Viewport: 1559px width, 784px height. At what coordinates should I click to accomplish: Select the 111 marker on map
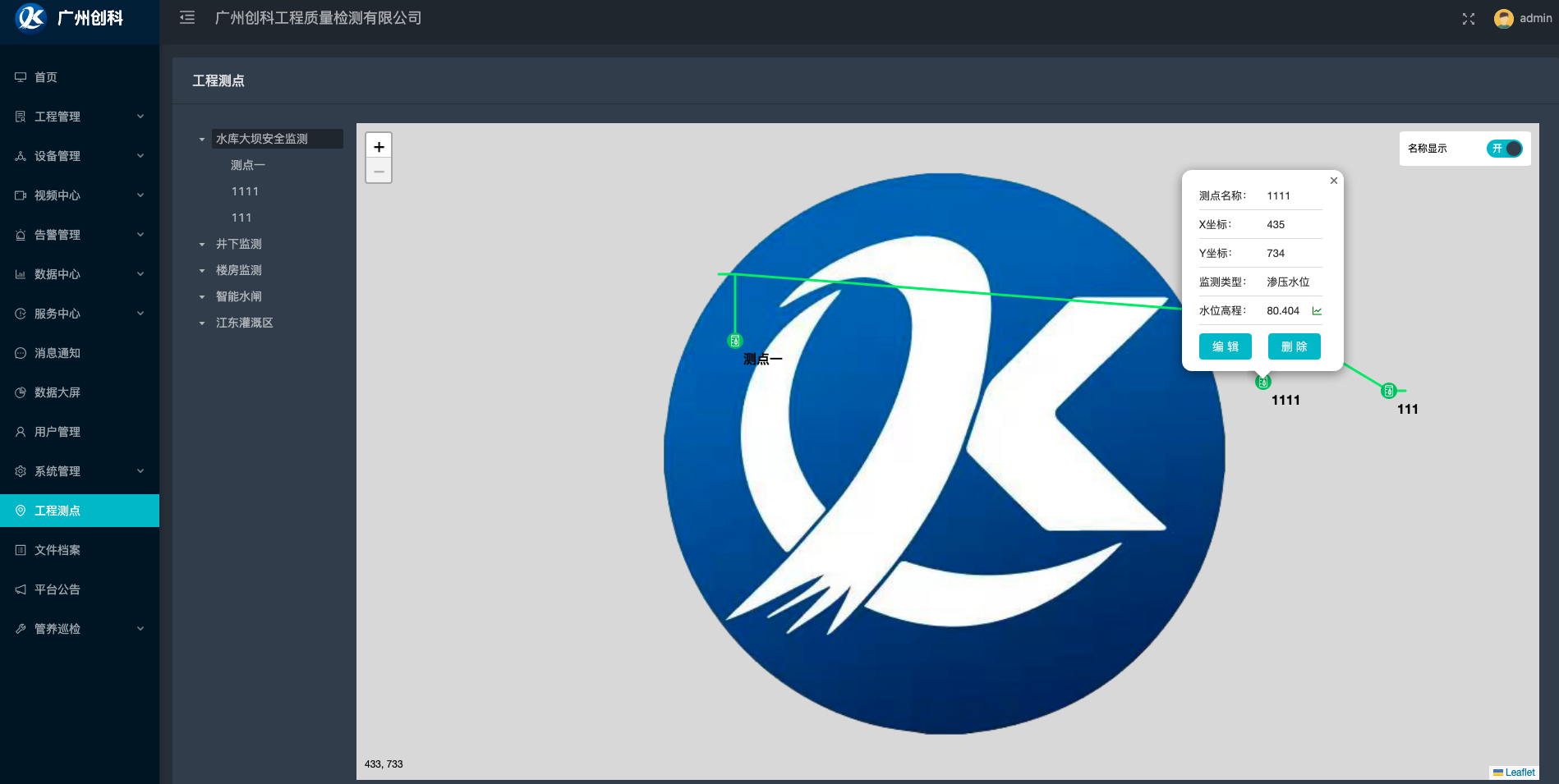(x=1388, y=391)
